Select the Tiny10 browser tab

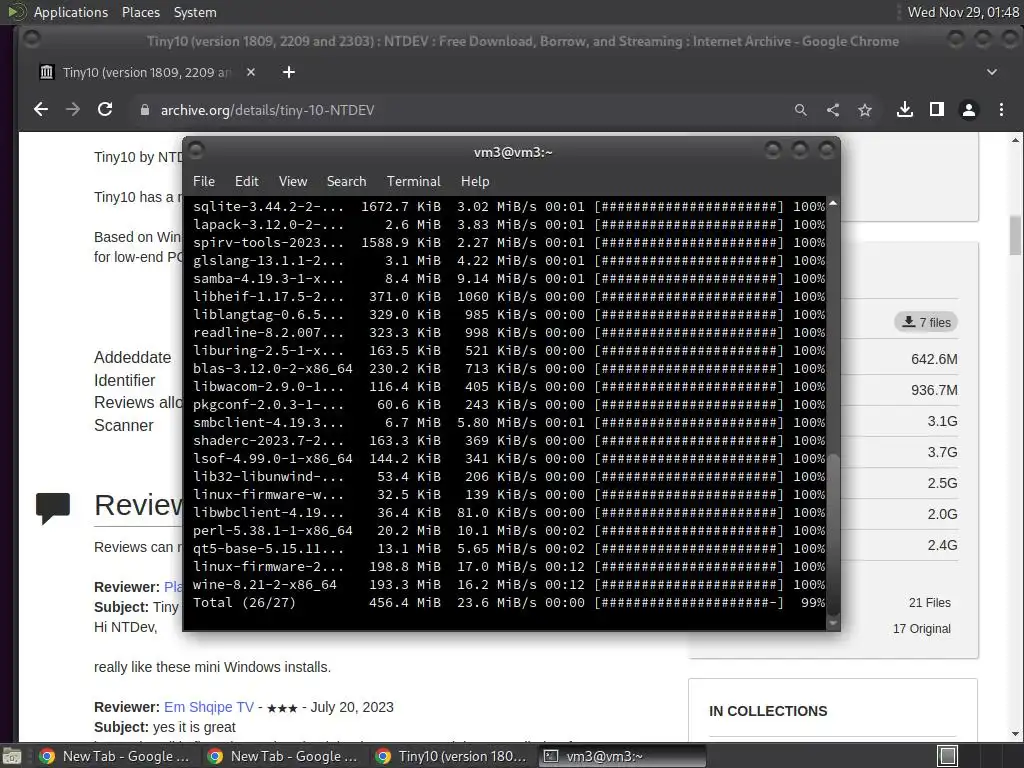[147, 72]
